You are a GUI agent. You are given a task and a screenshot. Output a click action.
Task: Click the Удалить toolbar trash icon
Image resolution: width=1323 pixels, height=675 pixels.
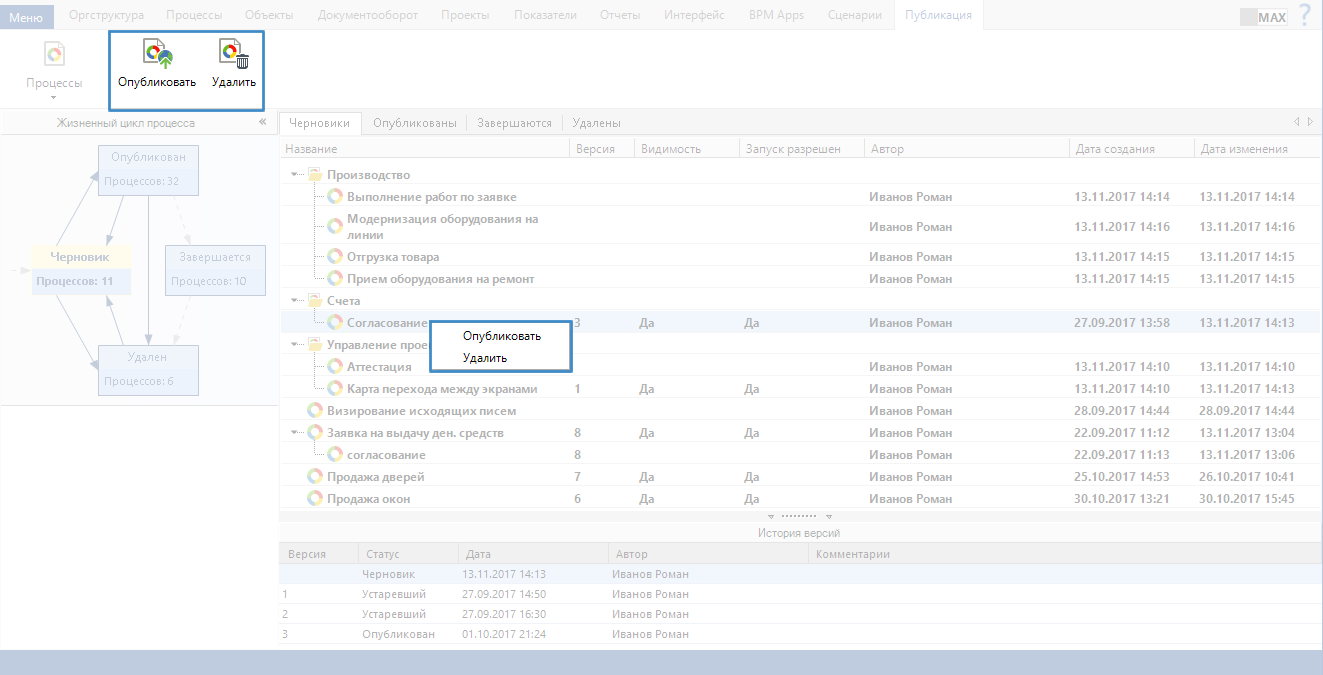tap(234, 55)
